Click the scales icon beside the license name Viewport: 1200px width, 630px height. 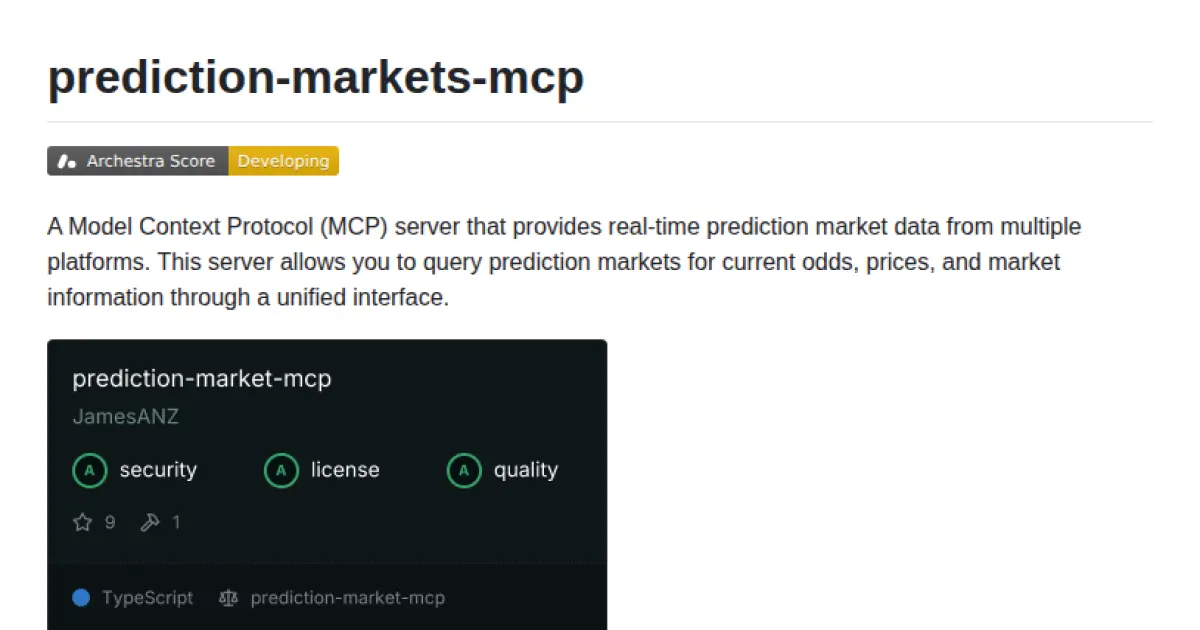[x=228, y=597]
